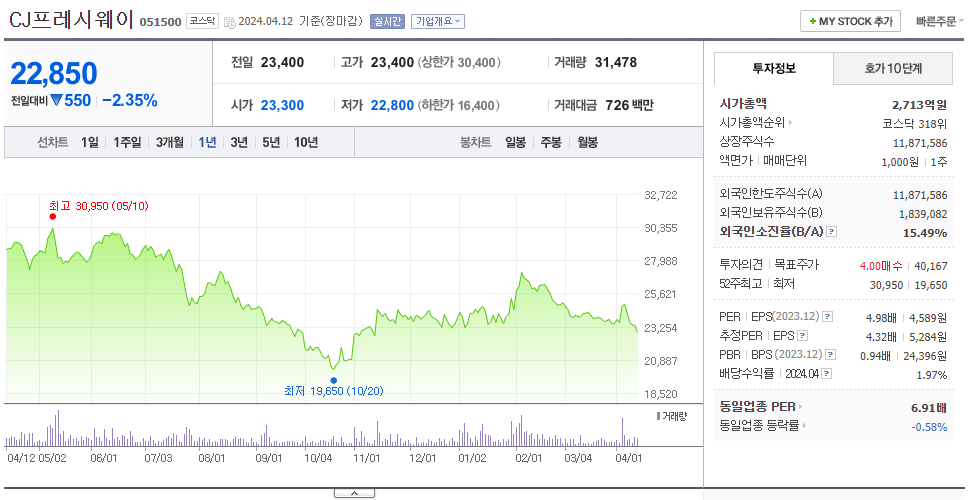Viewport: 968px width, 500px height.
Task: Select the 3년 line chart period
Action: [239, 143]
